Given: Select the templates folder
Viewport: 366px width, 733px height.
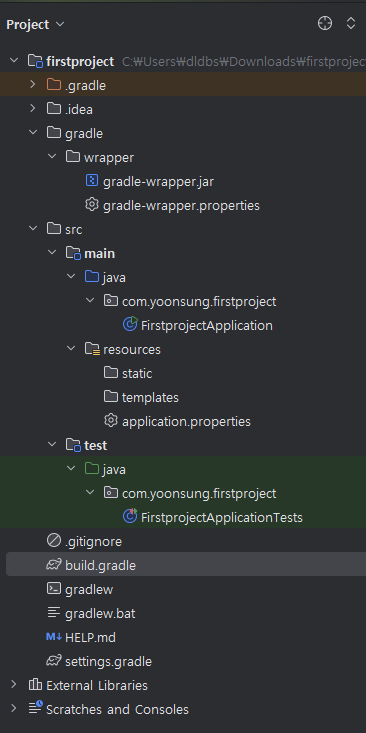Looking at the screenshot, I should click(150, 397).
